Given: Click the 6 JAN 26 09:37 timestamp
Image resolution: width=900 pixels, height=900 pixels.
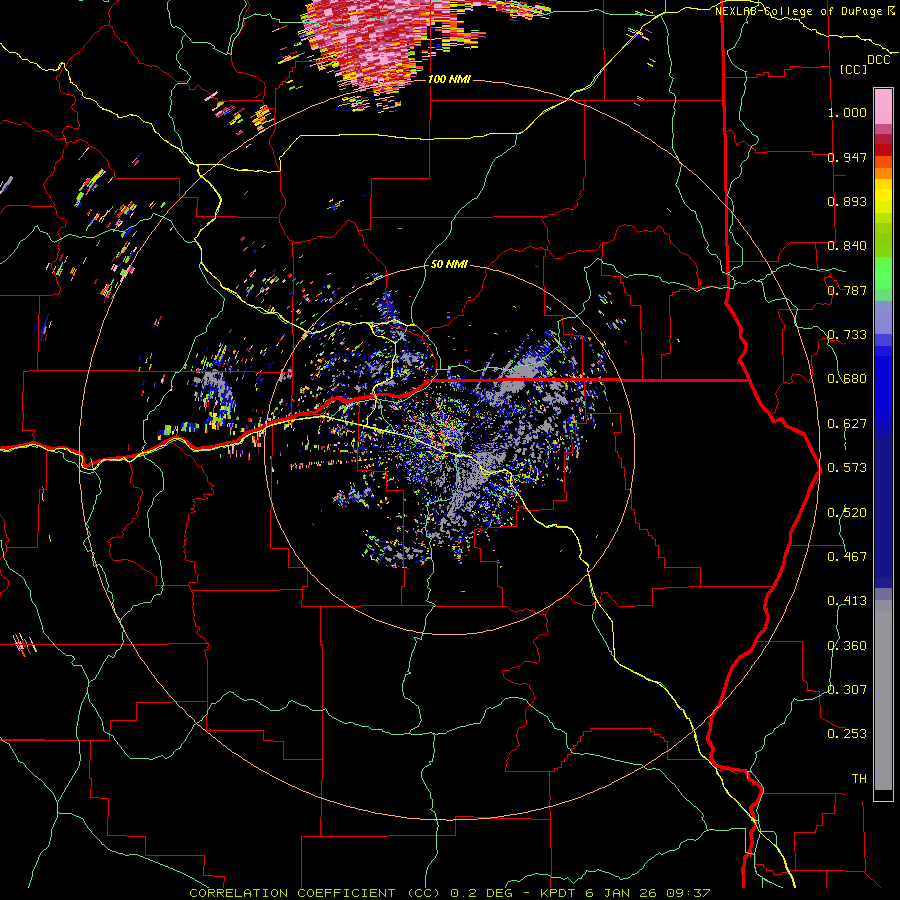Looking at the screenshot, I should pos(648,893).
